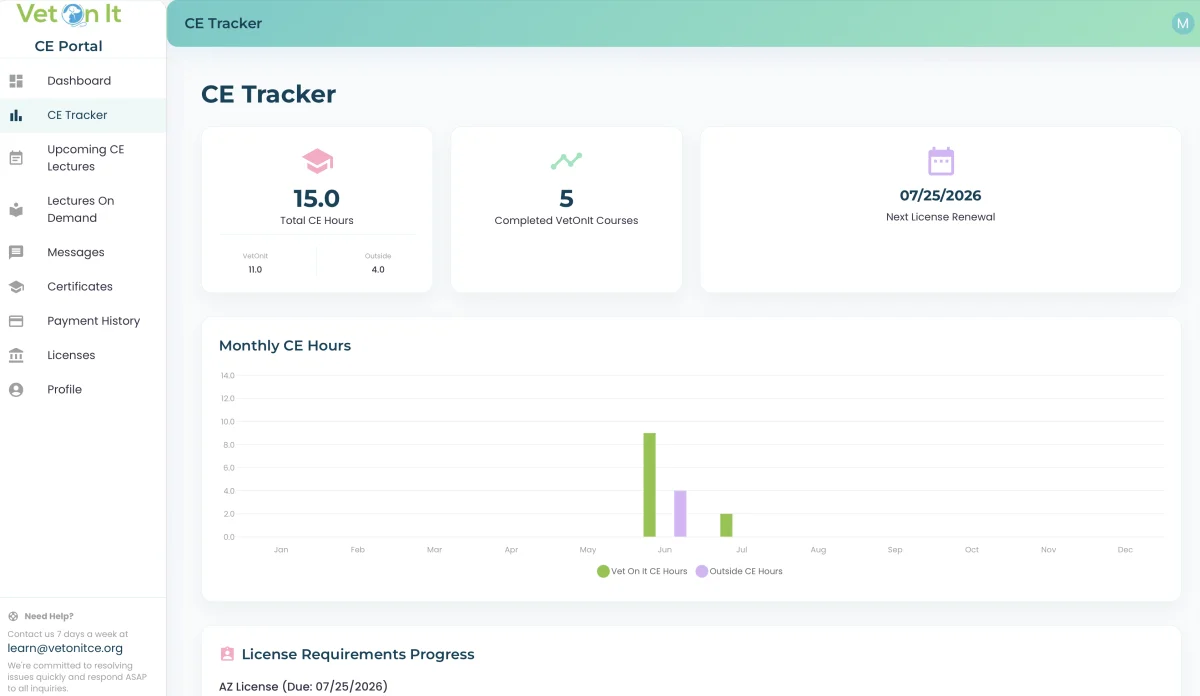
Task: Open the Licenses page
Action: coord(83,355)
